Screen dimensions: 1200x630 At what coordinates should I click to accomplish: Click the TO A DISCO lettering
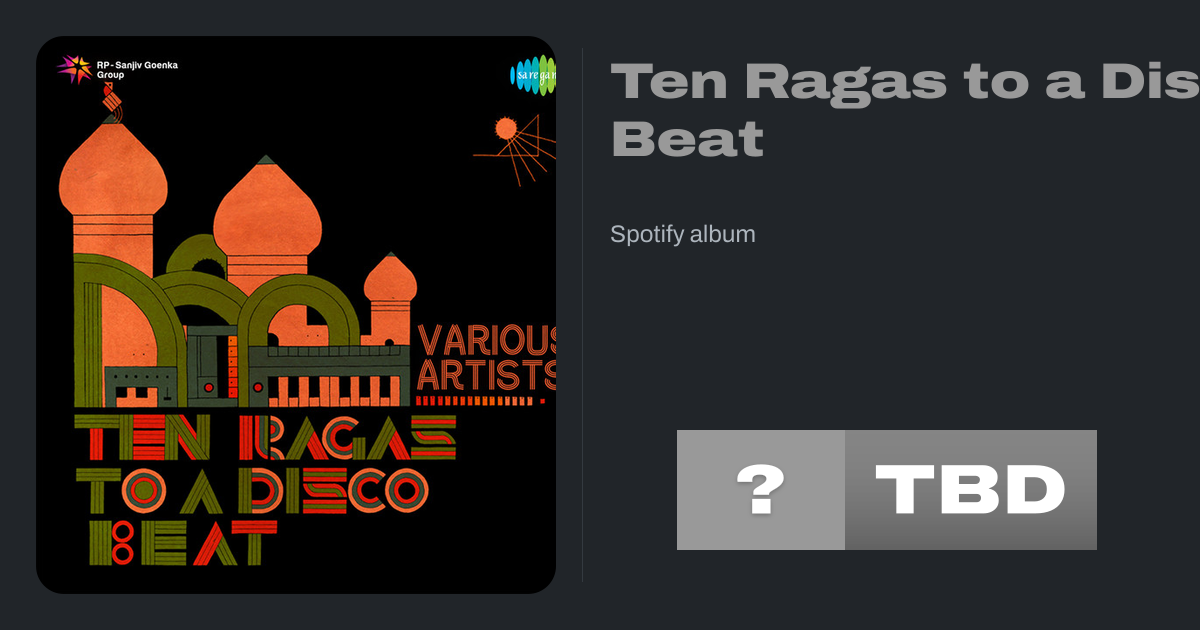252,489
